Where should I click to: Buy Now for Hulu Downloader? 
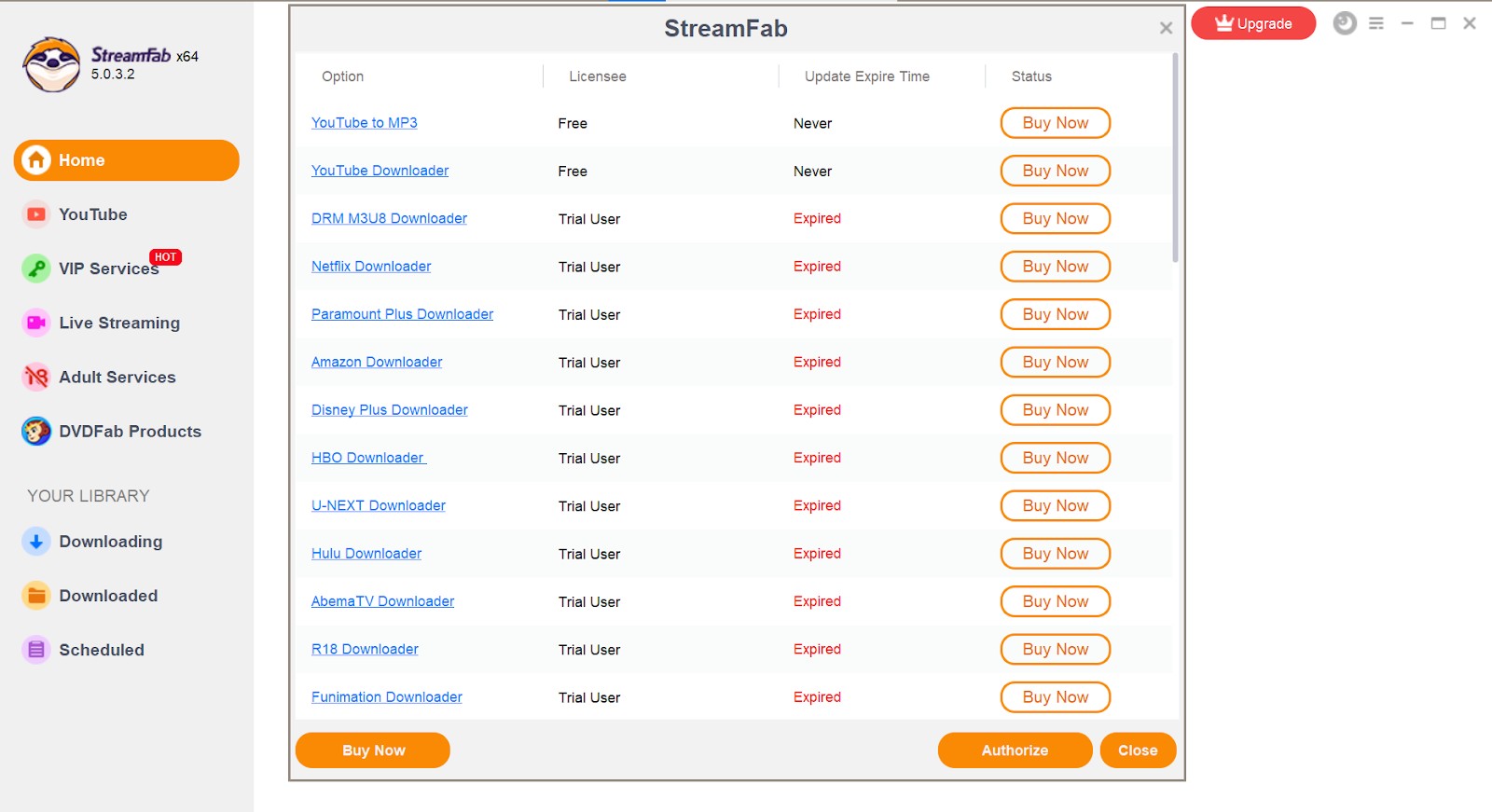coord(1056,554)
